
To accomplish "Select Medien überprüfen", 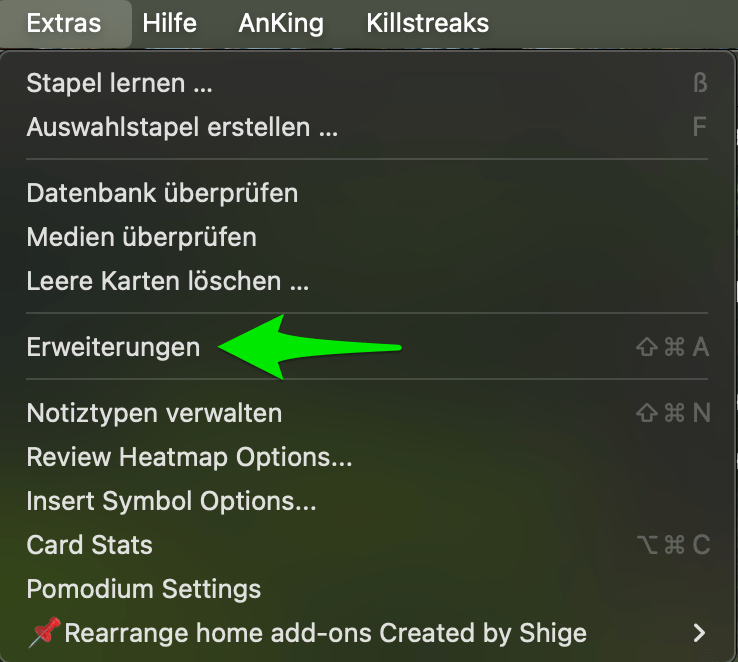I will (142, 237).
